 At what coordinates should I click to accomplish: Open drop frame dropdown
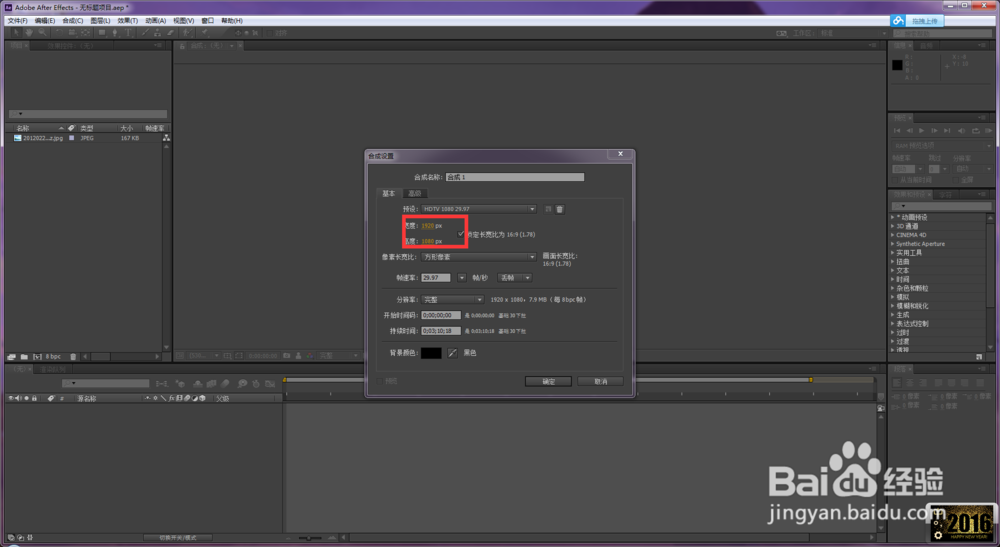[514, 278]
